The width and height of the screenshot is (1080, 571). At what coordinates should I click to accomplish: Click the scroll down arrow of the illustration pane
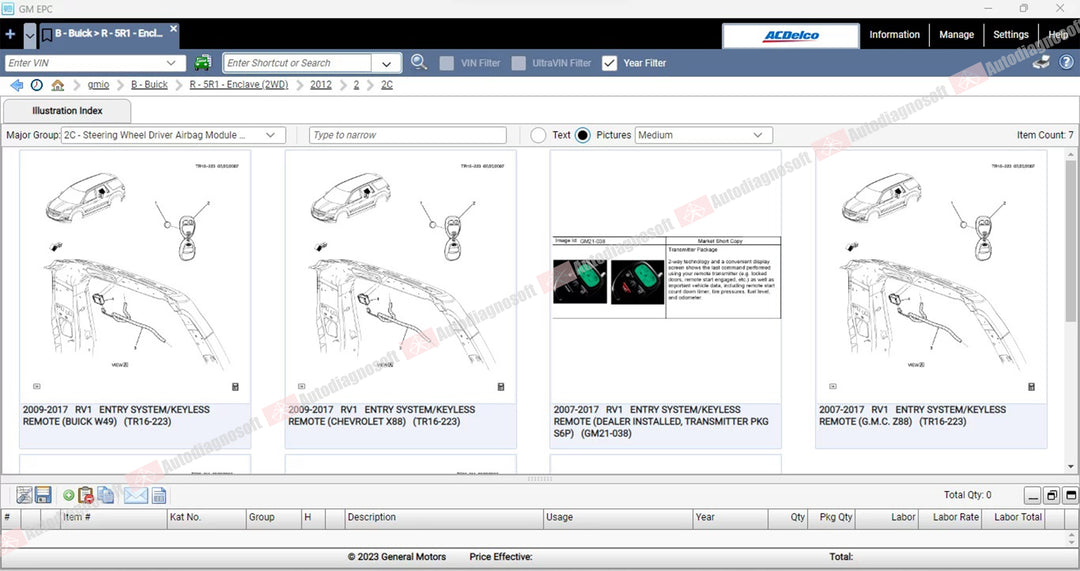pos(1071,466)
